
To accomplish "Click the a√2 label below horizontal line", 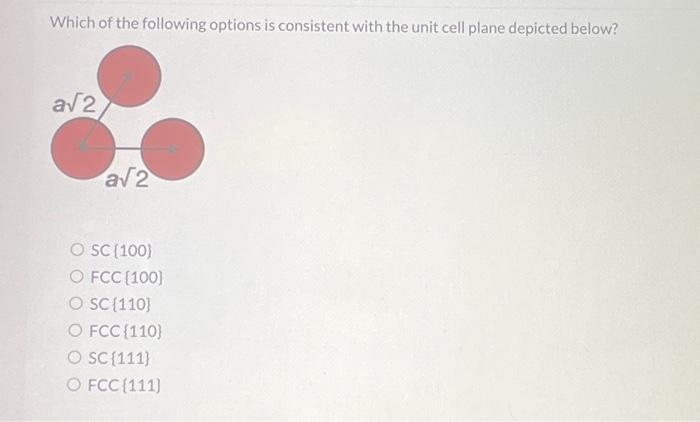I will coord(127,180).
